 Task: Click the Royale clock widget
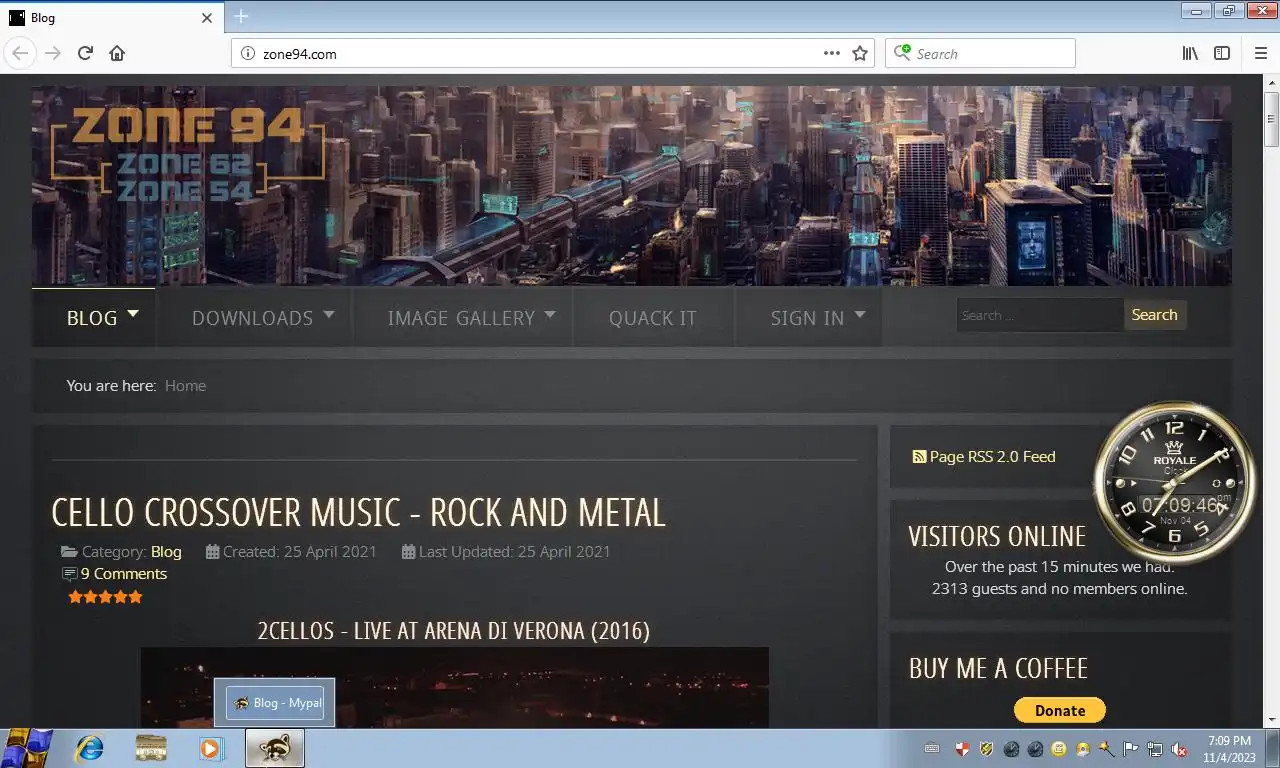[x=1174, y=483]
